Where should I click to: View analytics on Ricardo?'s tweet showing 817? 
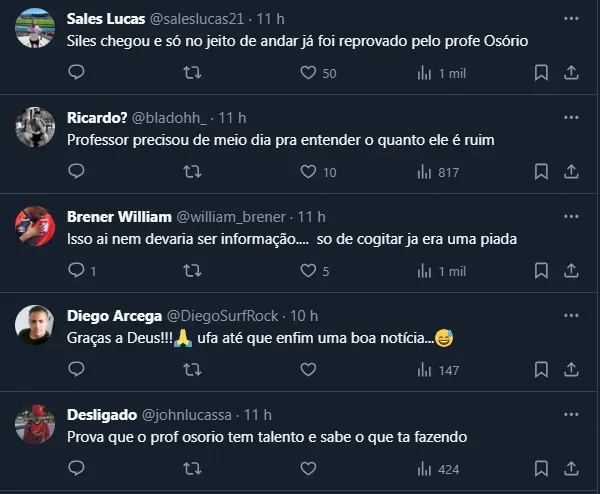[437, 172]
